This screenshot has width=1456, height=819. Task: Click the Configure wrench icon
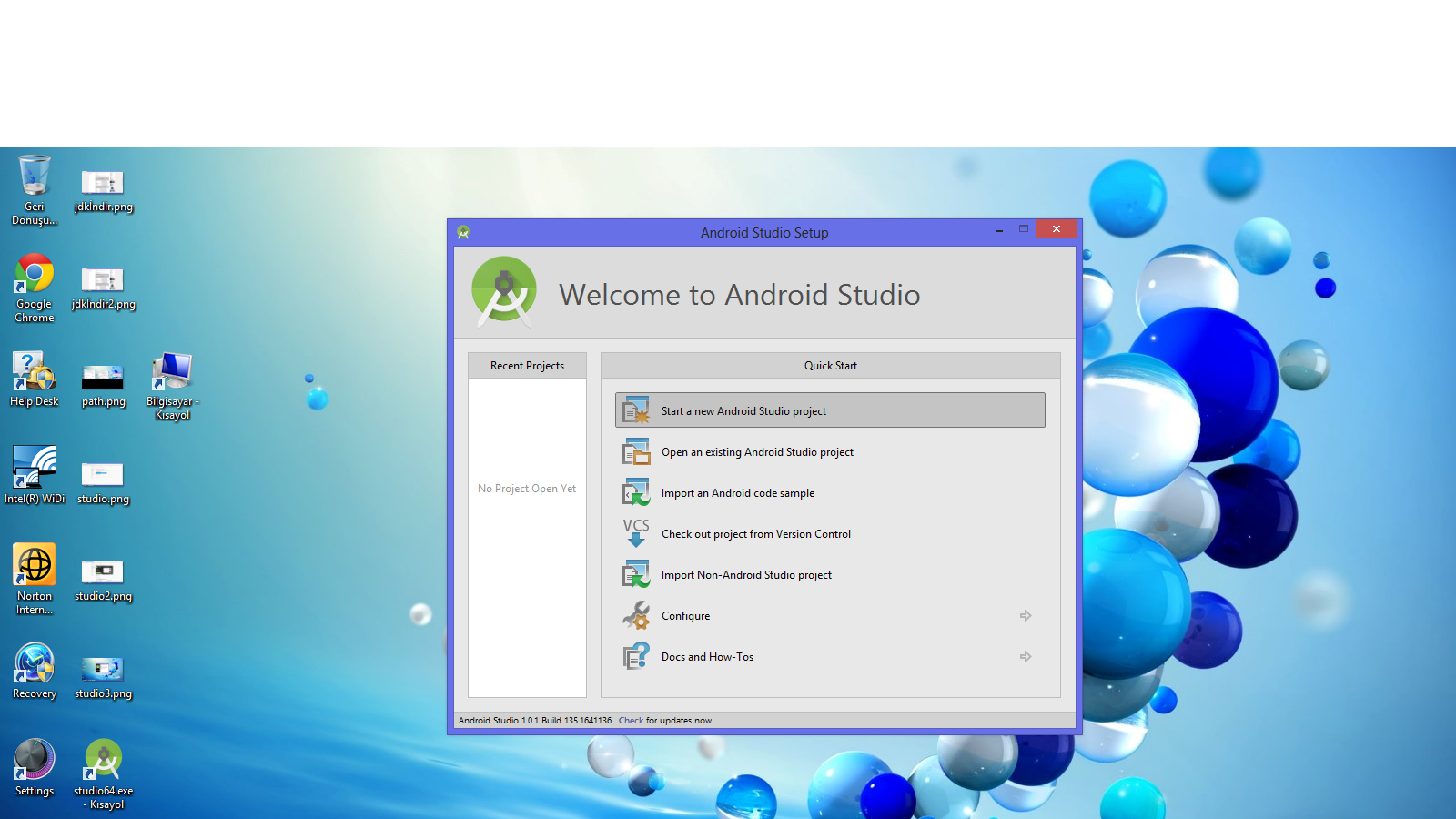tap(636, 615)
